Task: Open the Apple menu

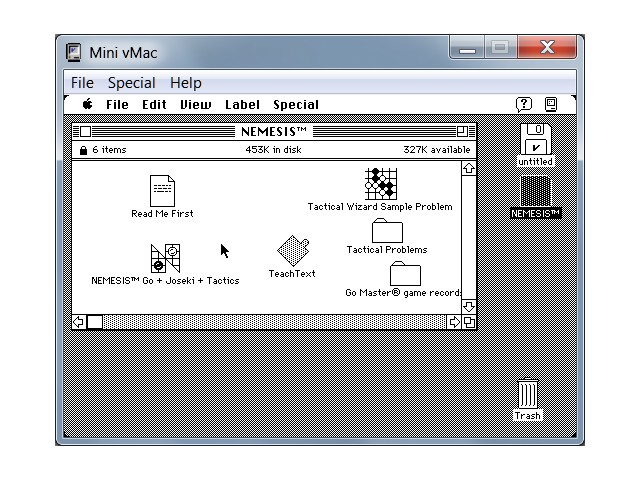Action: pyautogui.click(x=87, y=104)
